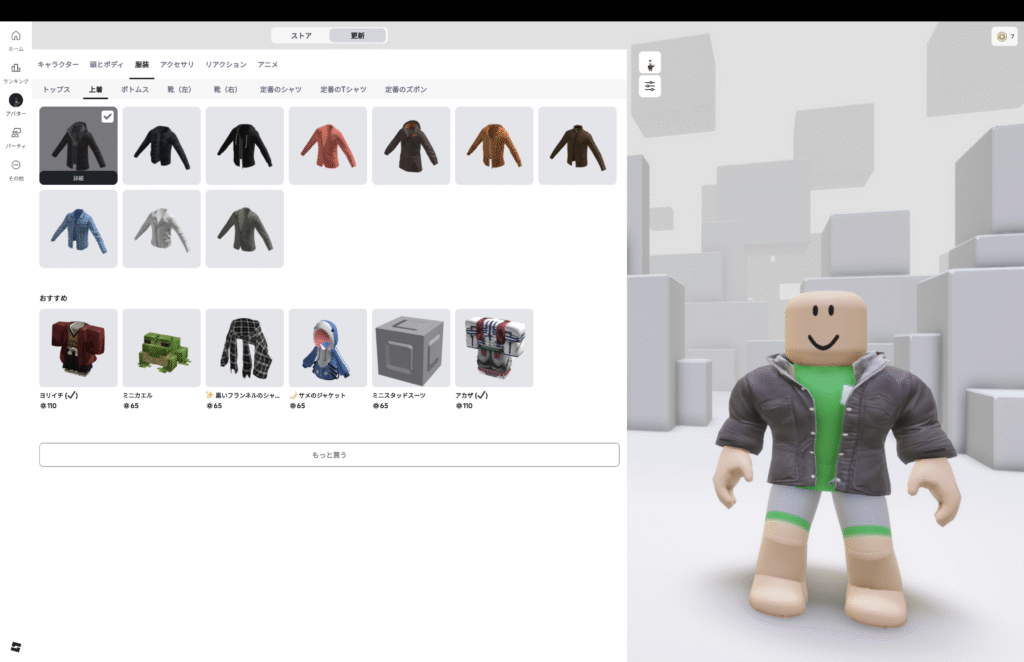This screenshot has height=662, width=1024.
Task: Open the ボトムス subcategory tab
Action: [x=135, y=90]
